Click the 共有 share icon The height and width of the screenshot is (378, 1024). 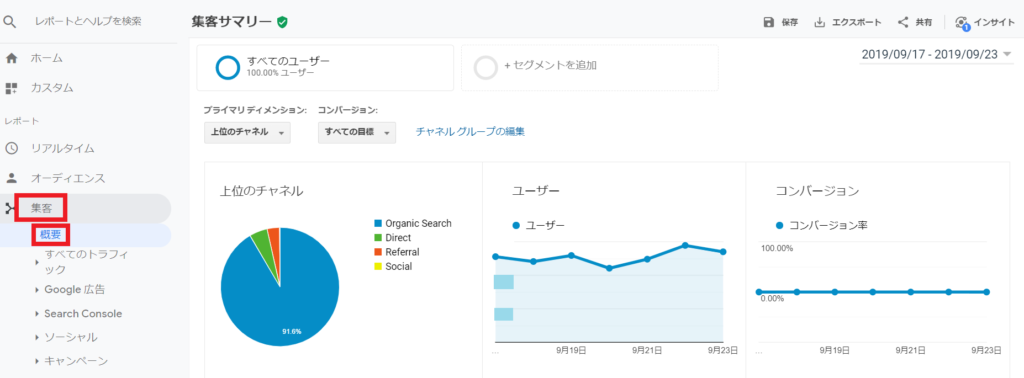tap(903, 22)
